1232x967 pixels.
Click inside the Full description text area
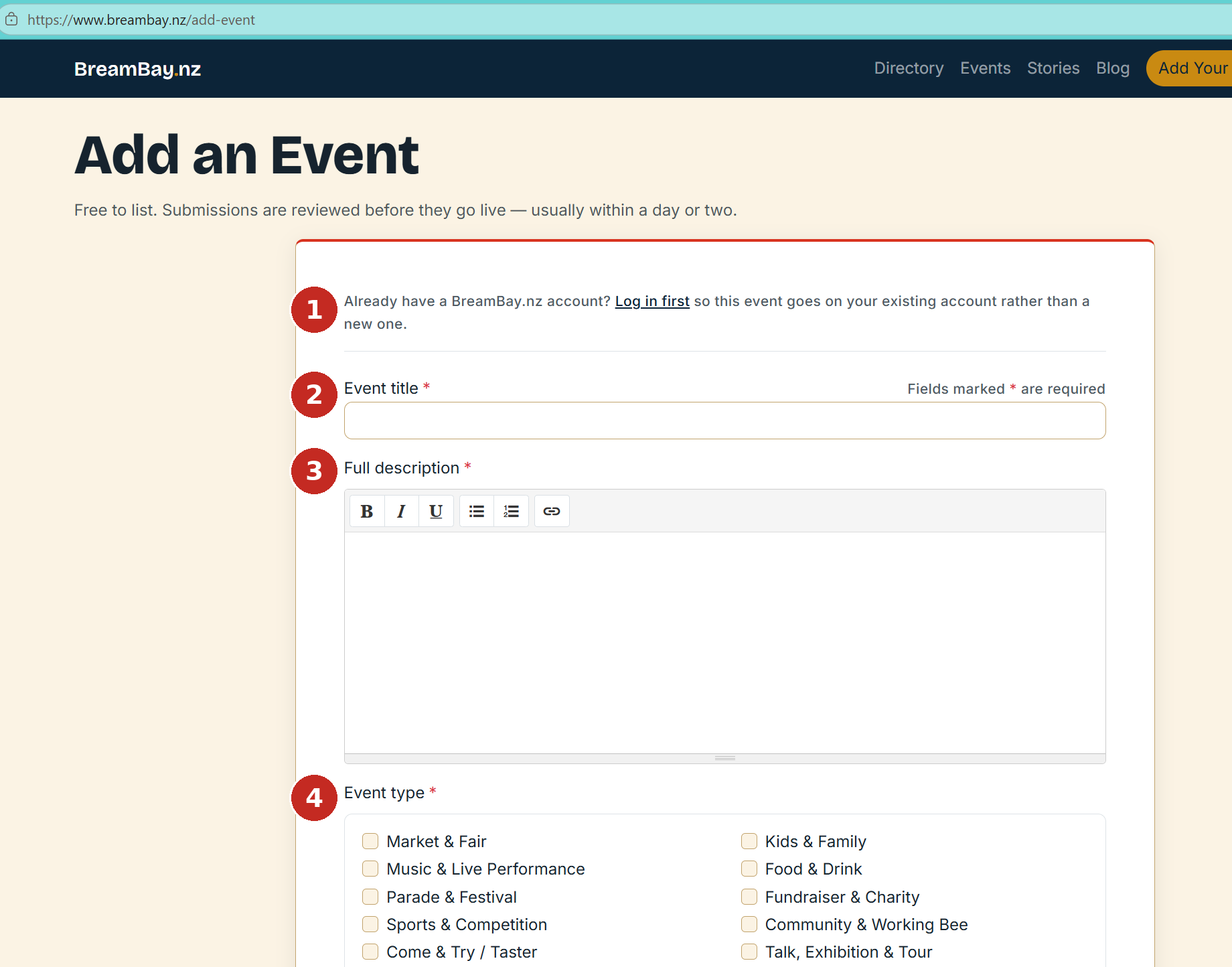(724, 643)
